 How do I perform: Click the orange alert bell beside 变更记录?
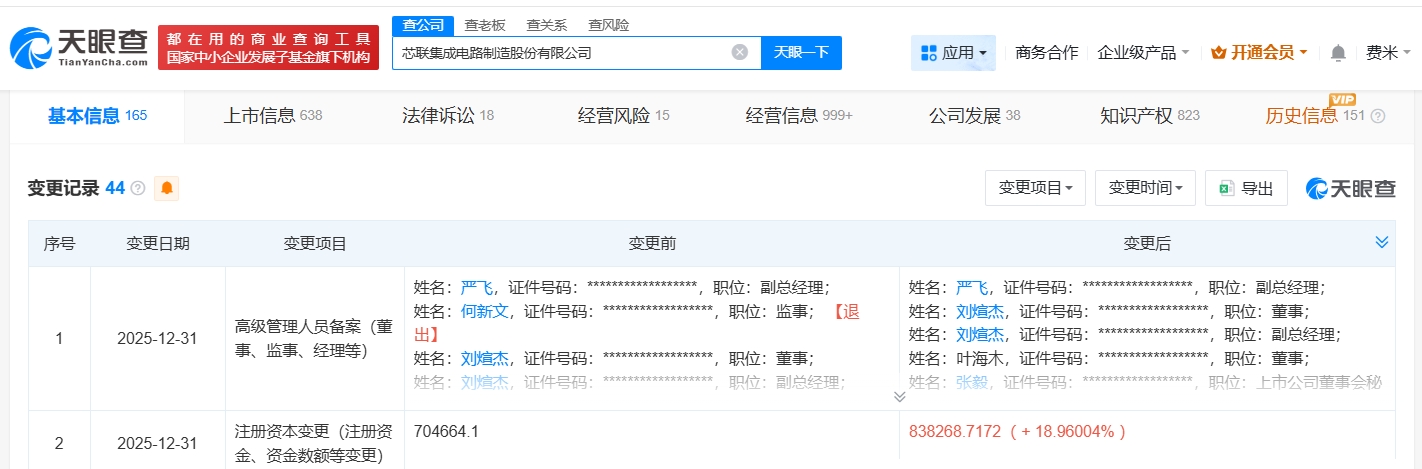tap(167, 188)
